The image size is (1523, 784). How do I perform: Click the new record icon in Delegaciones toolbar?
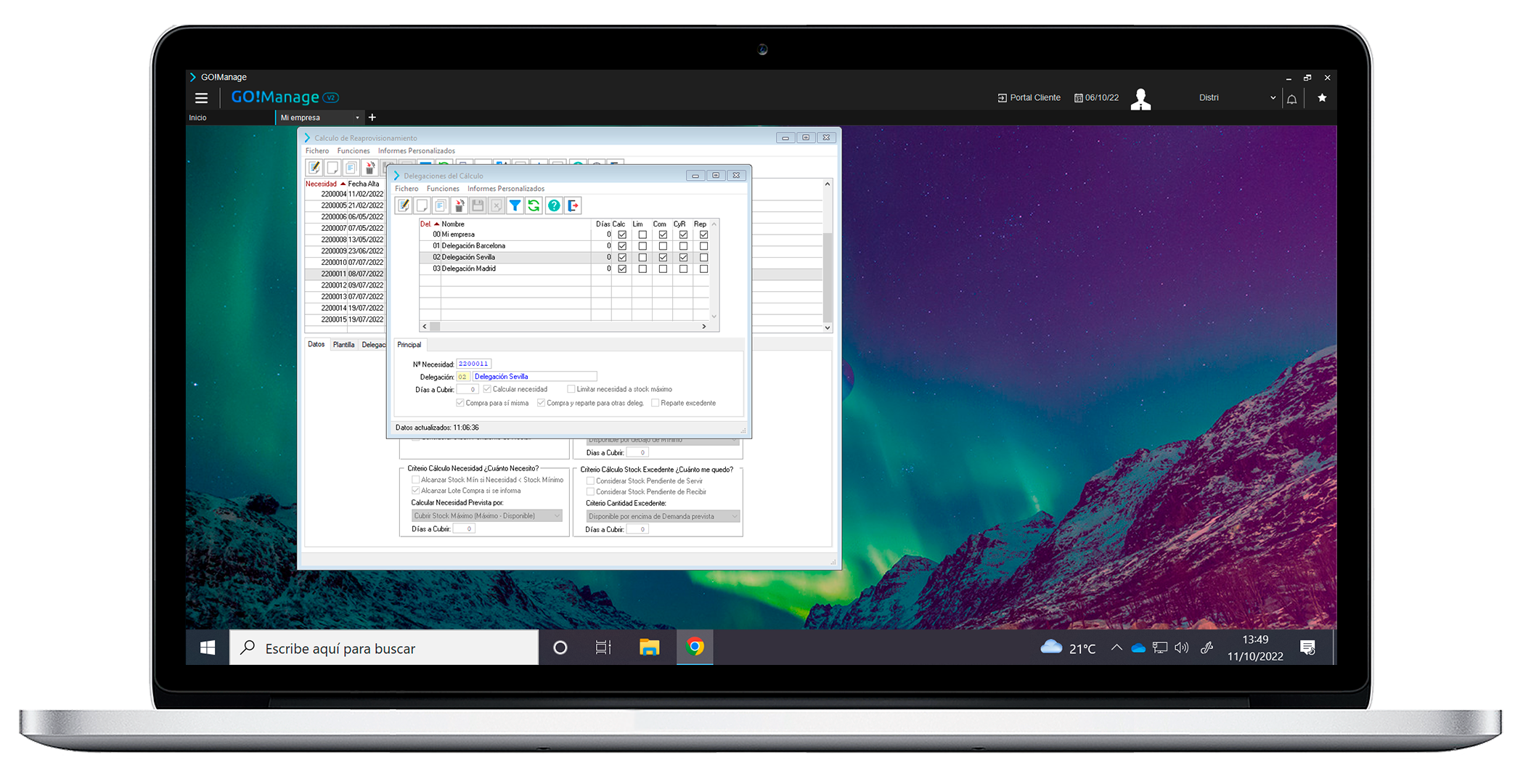click(422, 206)
